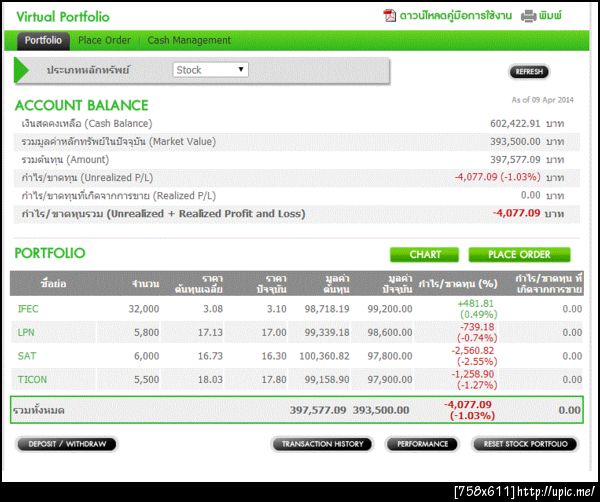Click LPN market value 98,600.00

pyautogui.click(x=390, y=332)
